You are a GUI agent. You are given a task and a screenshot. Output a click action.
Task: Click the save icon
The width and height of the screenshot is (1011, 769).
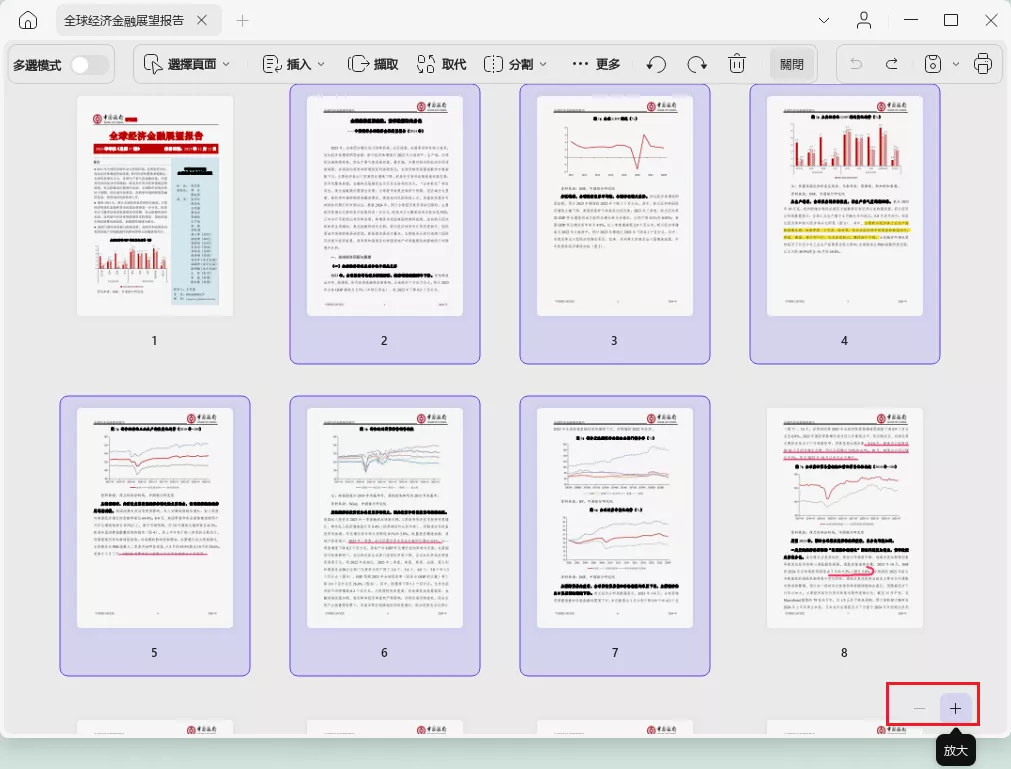point(933,64)
